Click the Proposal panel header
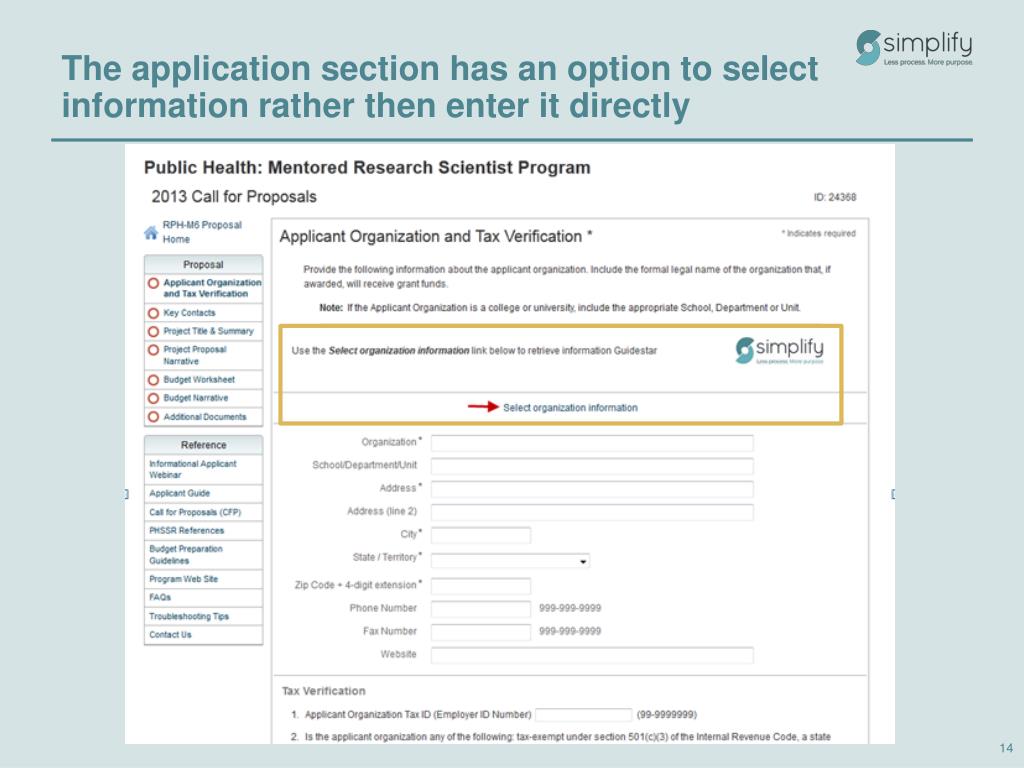Viewport: 1024px width, 768px height. pyautogui.click(x=203, y=264)
